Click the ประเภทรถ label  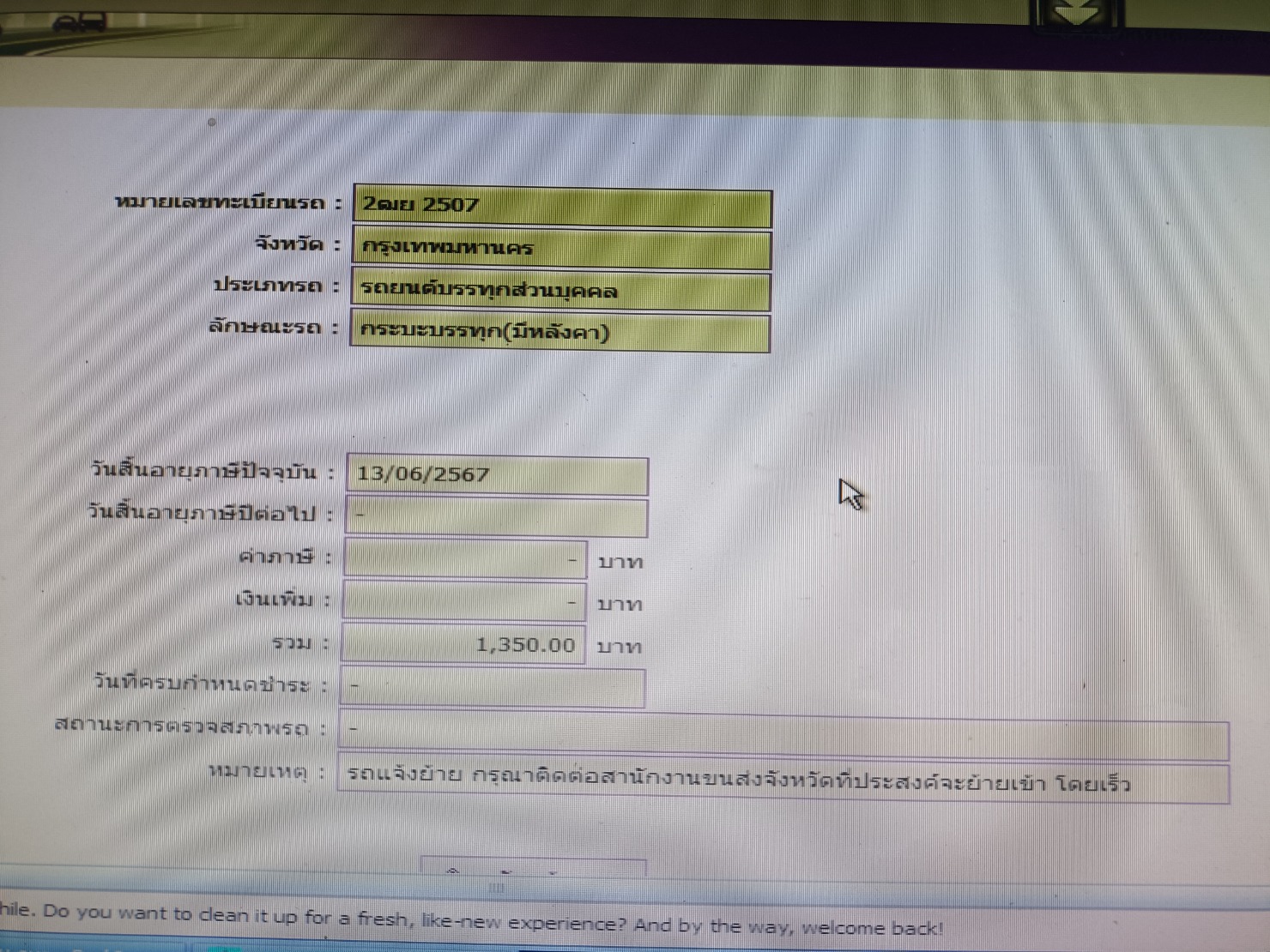pos(276,286)
